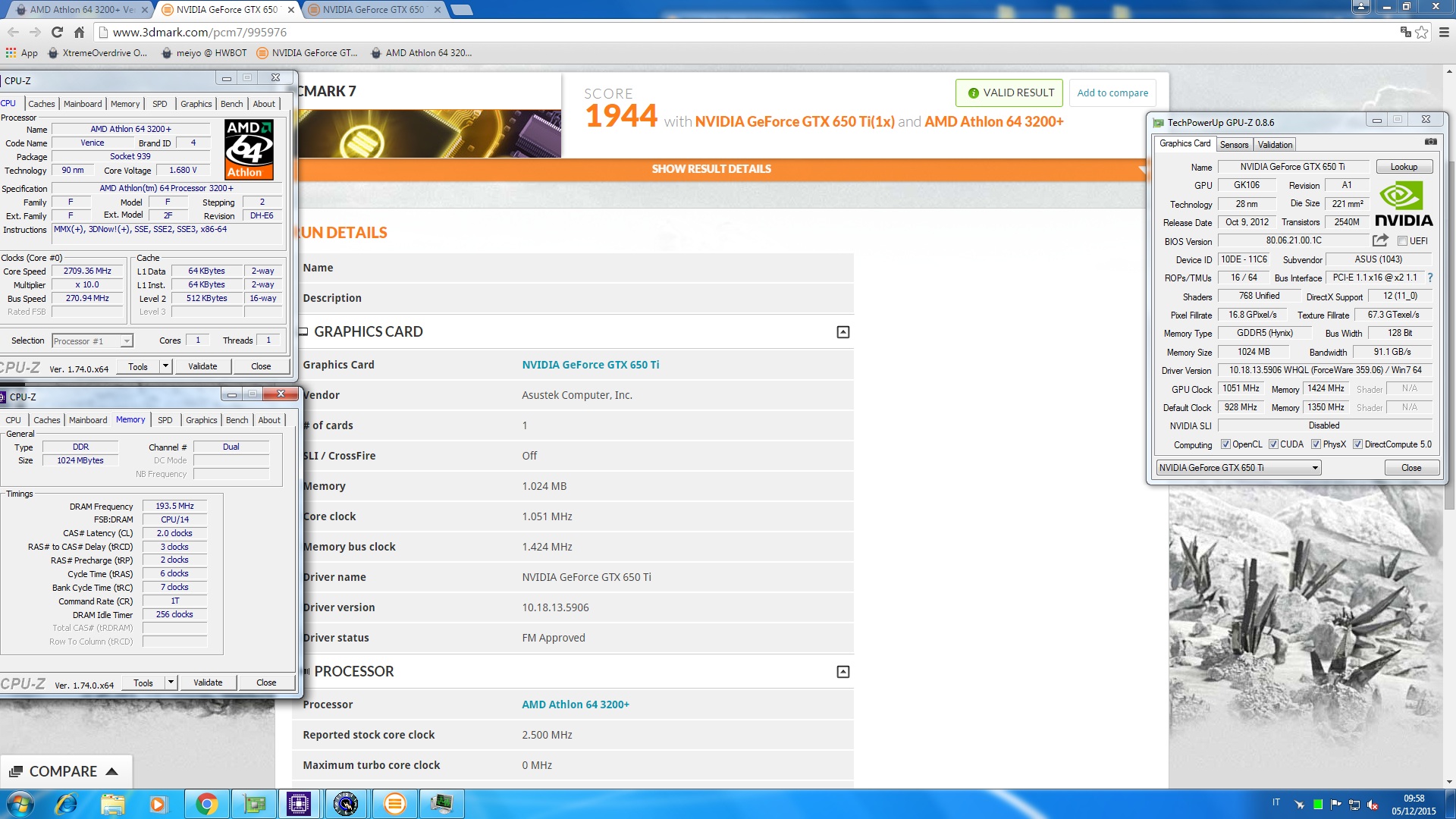Viewport: 1456px width, 819px height.
Task: Reload the 3dmark page
Action: (57, 32)
